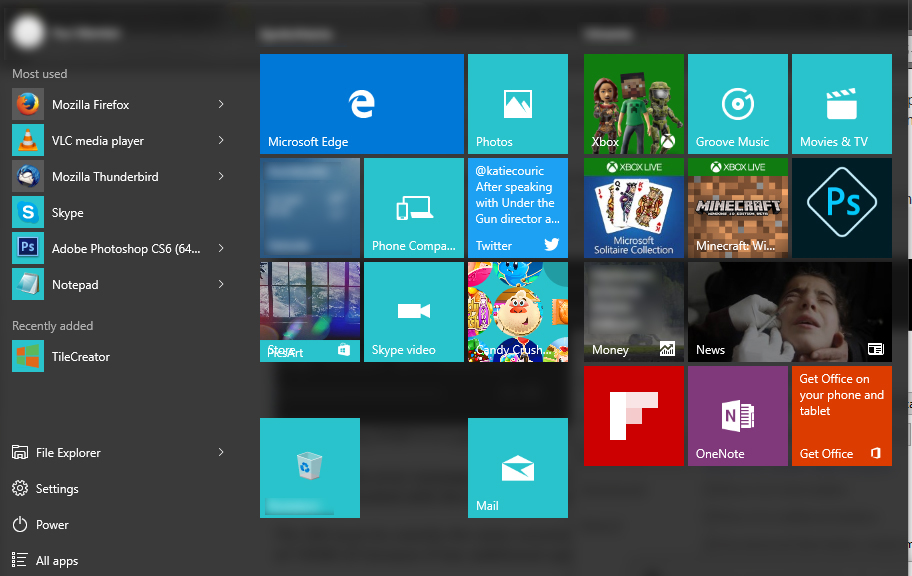The image size is (912, 576).
Task: Expand Adobe Photoshop CS6 jump list arrow
Action: click(x=221, y=248)
